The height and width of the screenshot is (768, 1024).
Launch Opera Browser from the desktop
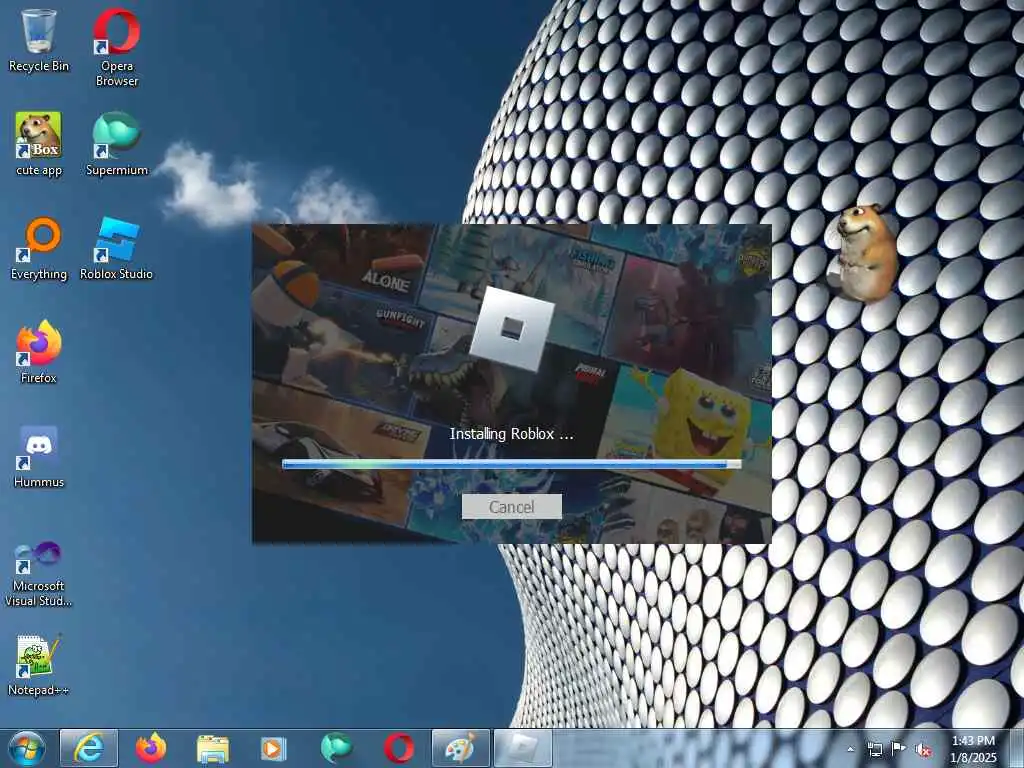[x=117, y=47]
